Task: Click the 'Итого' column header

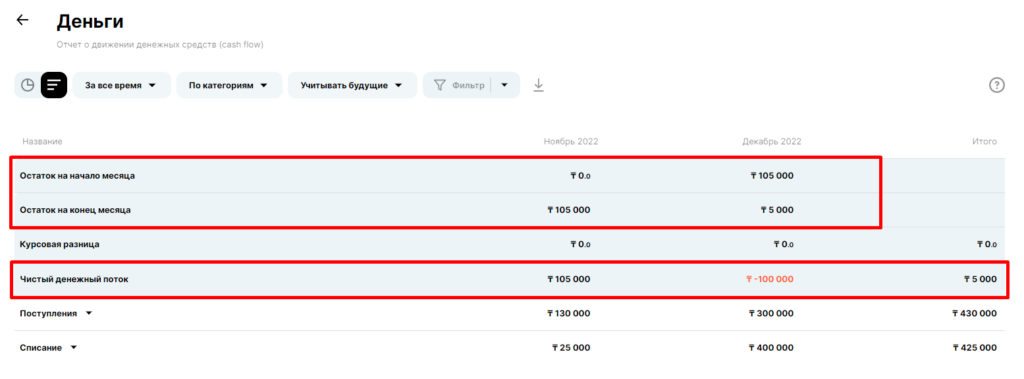Action: pyautogui.click(x=985, y=141)
